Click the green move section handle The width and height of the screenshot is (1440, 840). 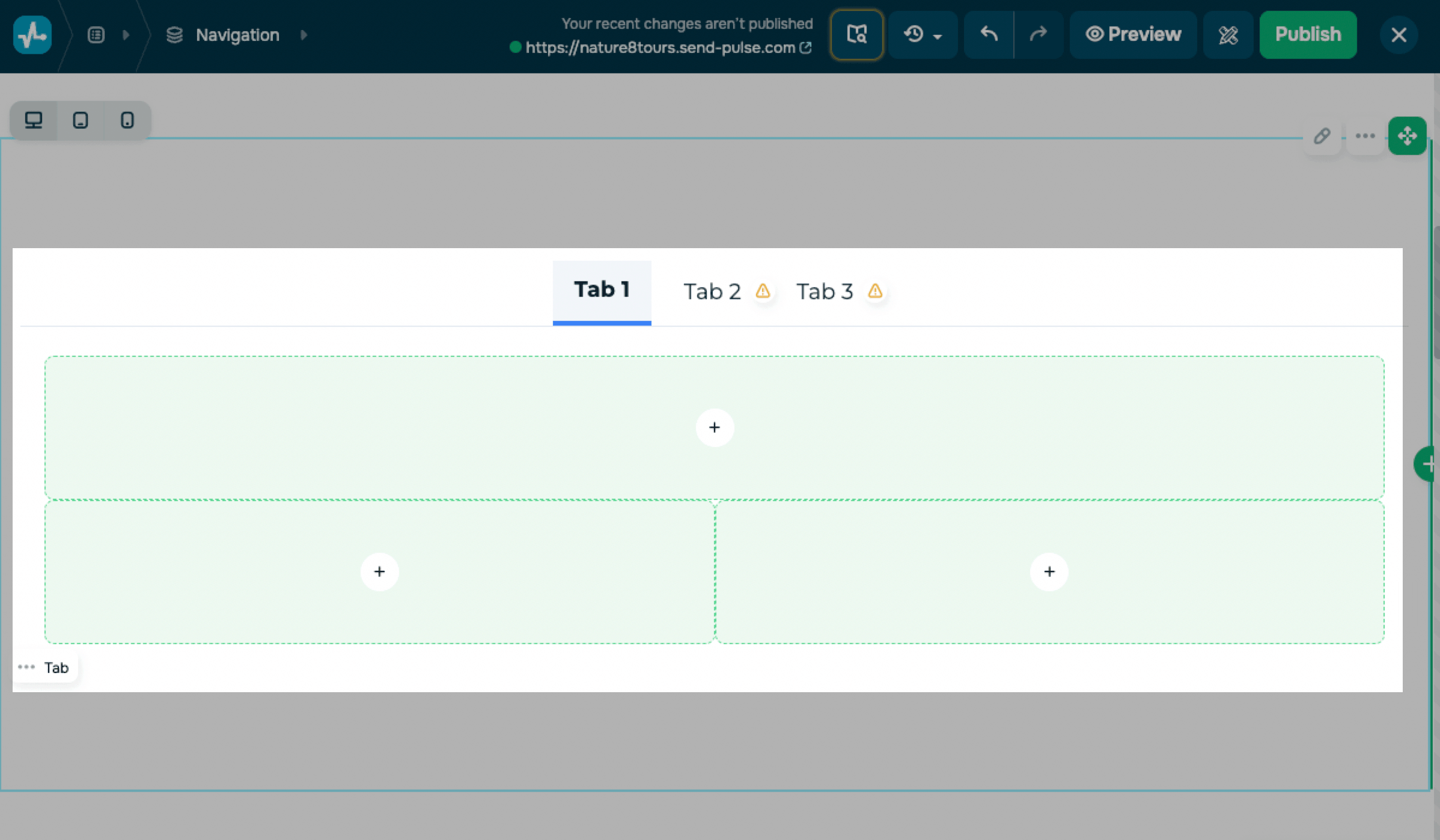(x=1407, y=136)
